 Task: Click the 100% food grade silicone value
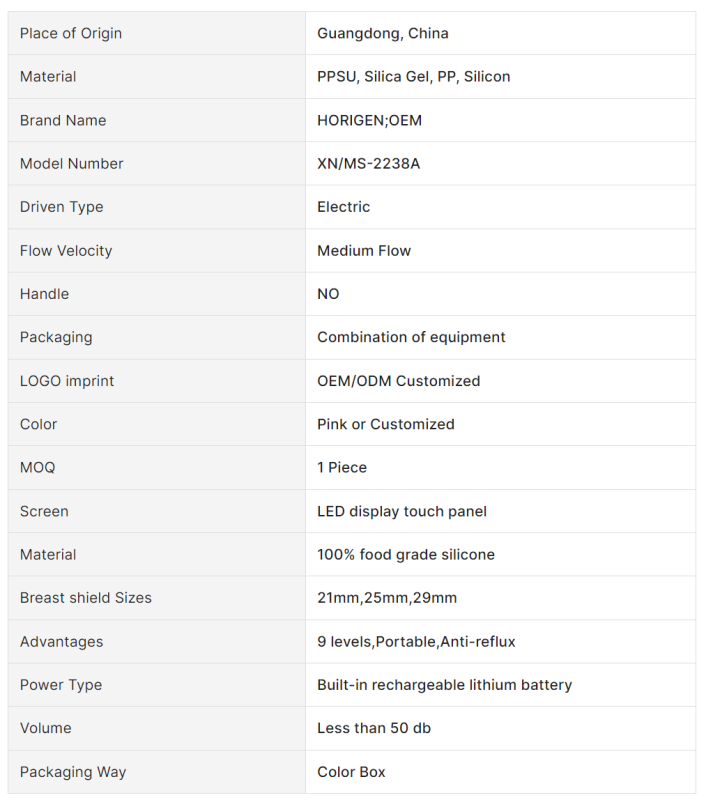pyautogui.click(x=406, y=555)
